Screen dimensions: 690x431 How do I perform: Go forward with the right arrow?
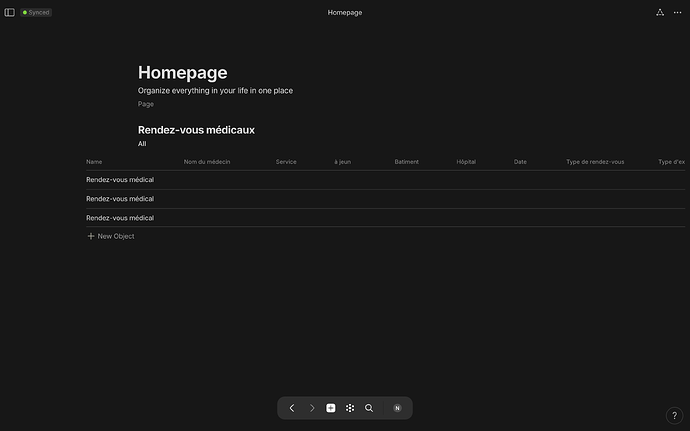(312, 408)
